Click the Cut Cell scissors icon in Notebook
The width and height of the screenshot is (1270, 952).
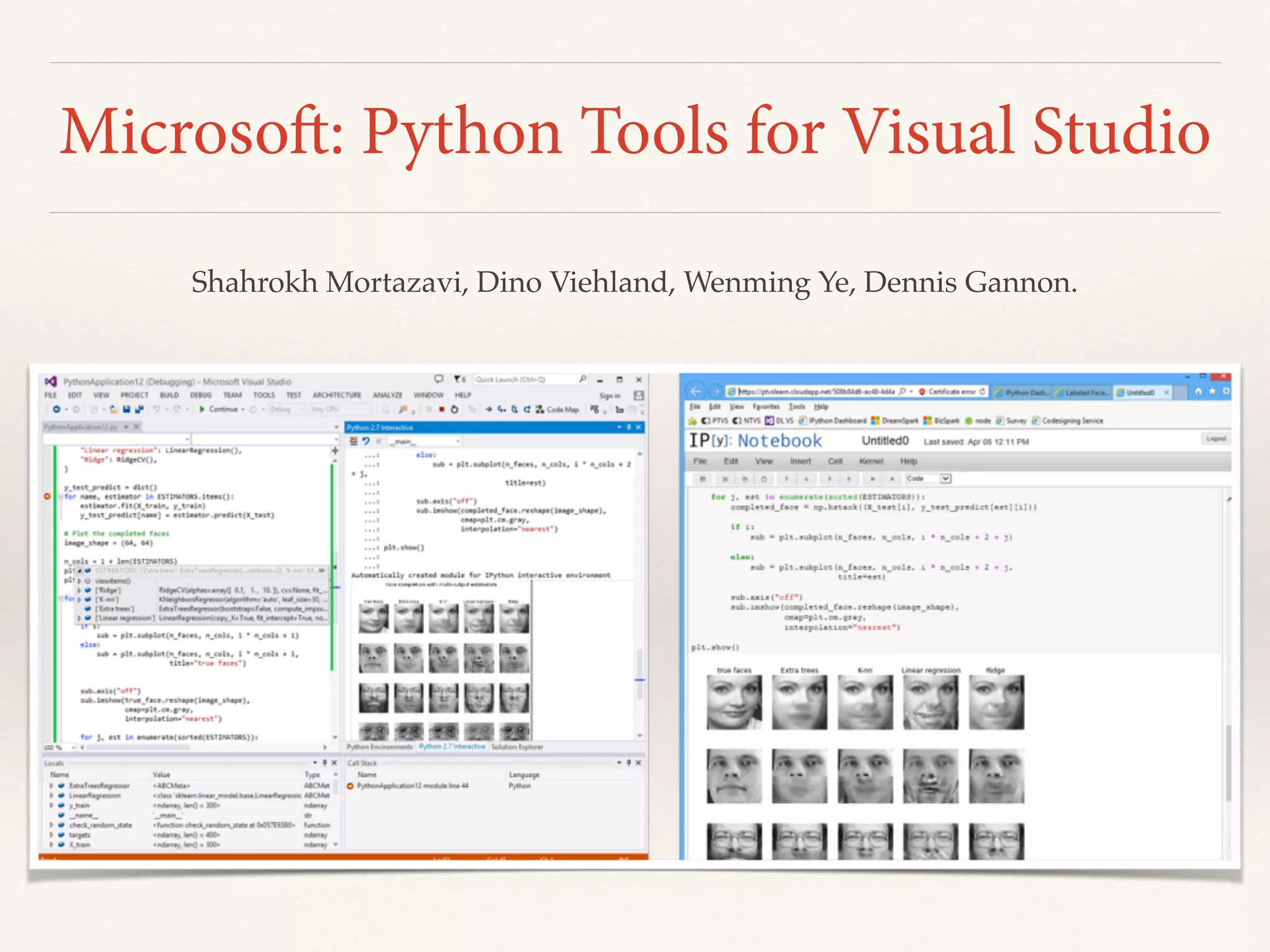point(725,478)
